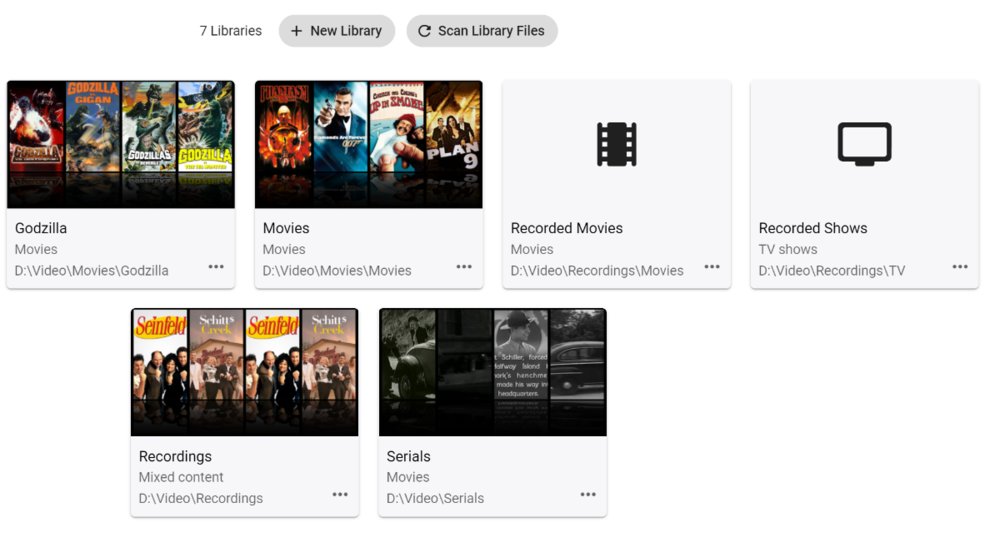The width and height of the screenshot is (1000, 542).
Task: Click the path D:\Video\Movies\Godzilla
Action: [x=92, y=270]
